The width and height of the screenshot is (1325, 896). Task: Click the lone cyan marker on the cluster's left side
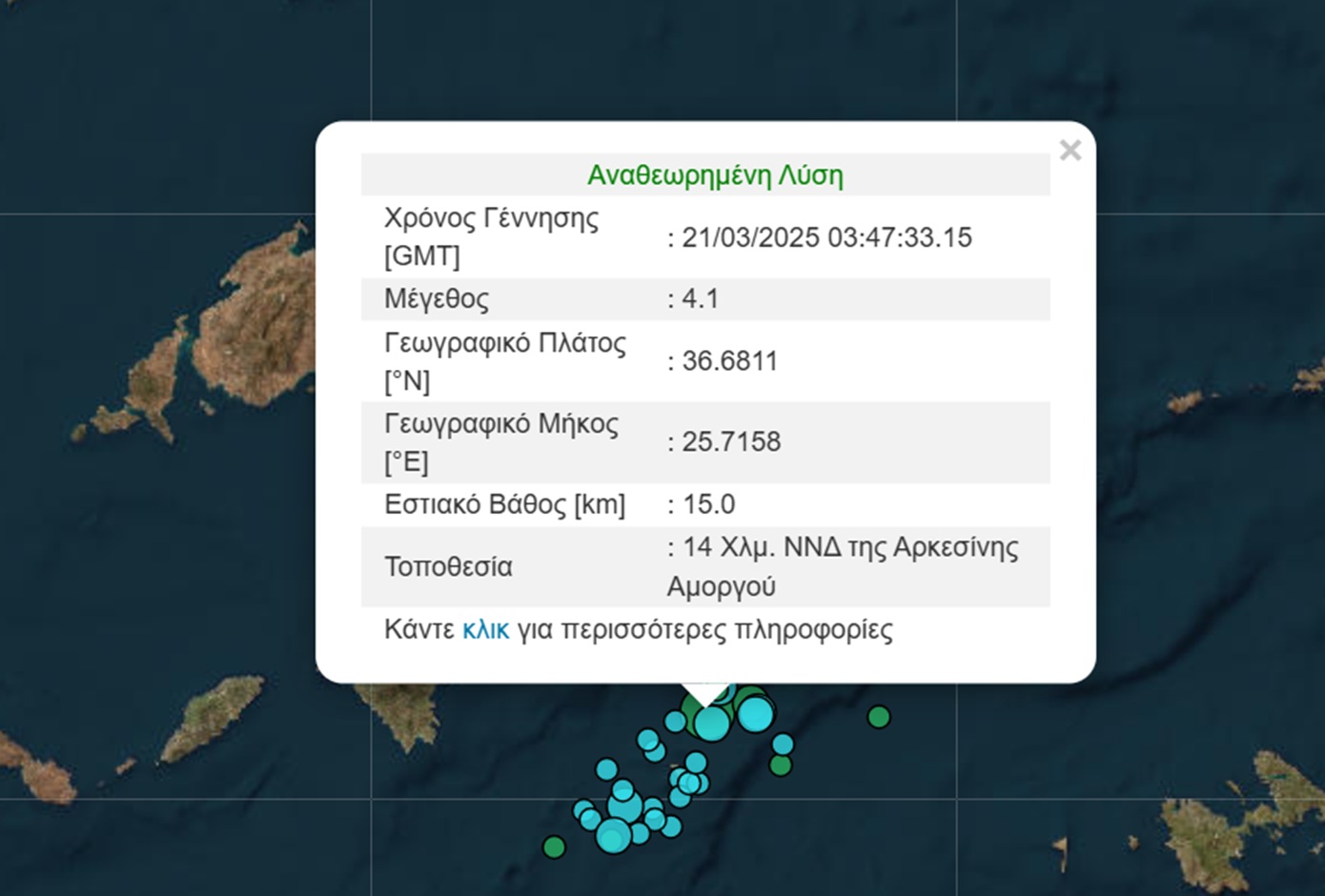[x=607, y=768]
